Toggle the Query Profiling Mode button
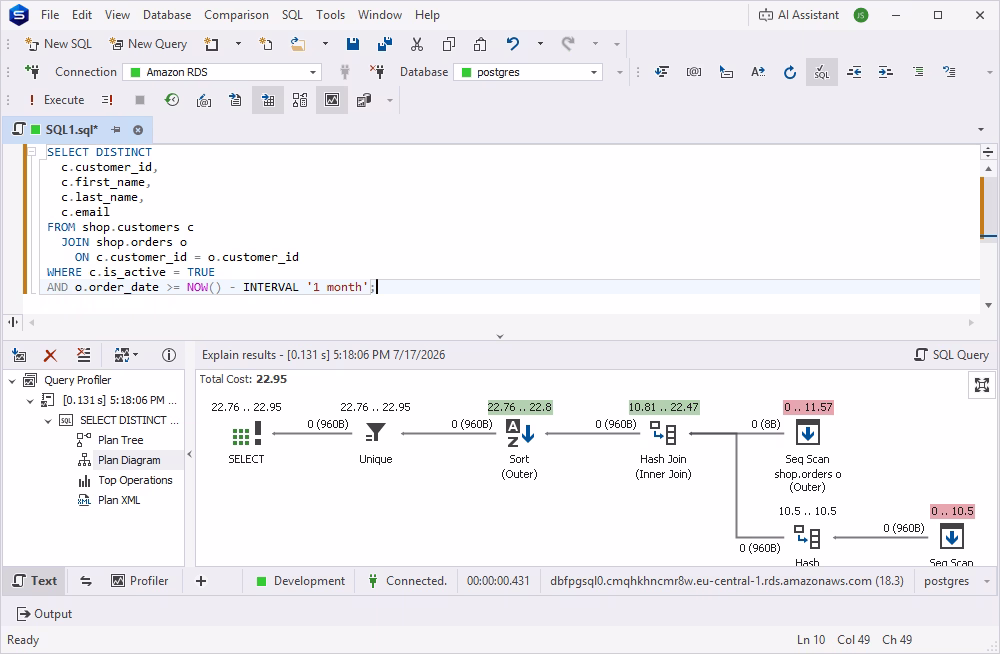 point(332,100)
